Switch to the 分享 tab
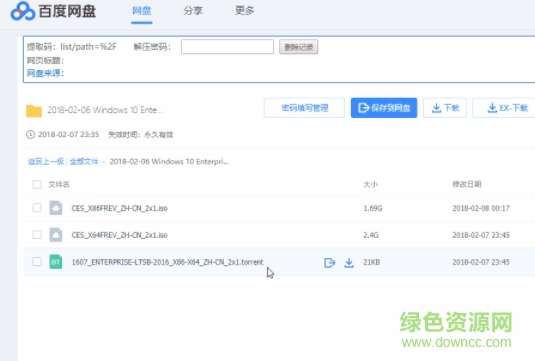This screenshot has width=535, height=361. (193, 11)
